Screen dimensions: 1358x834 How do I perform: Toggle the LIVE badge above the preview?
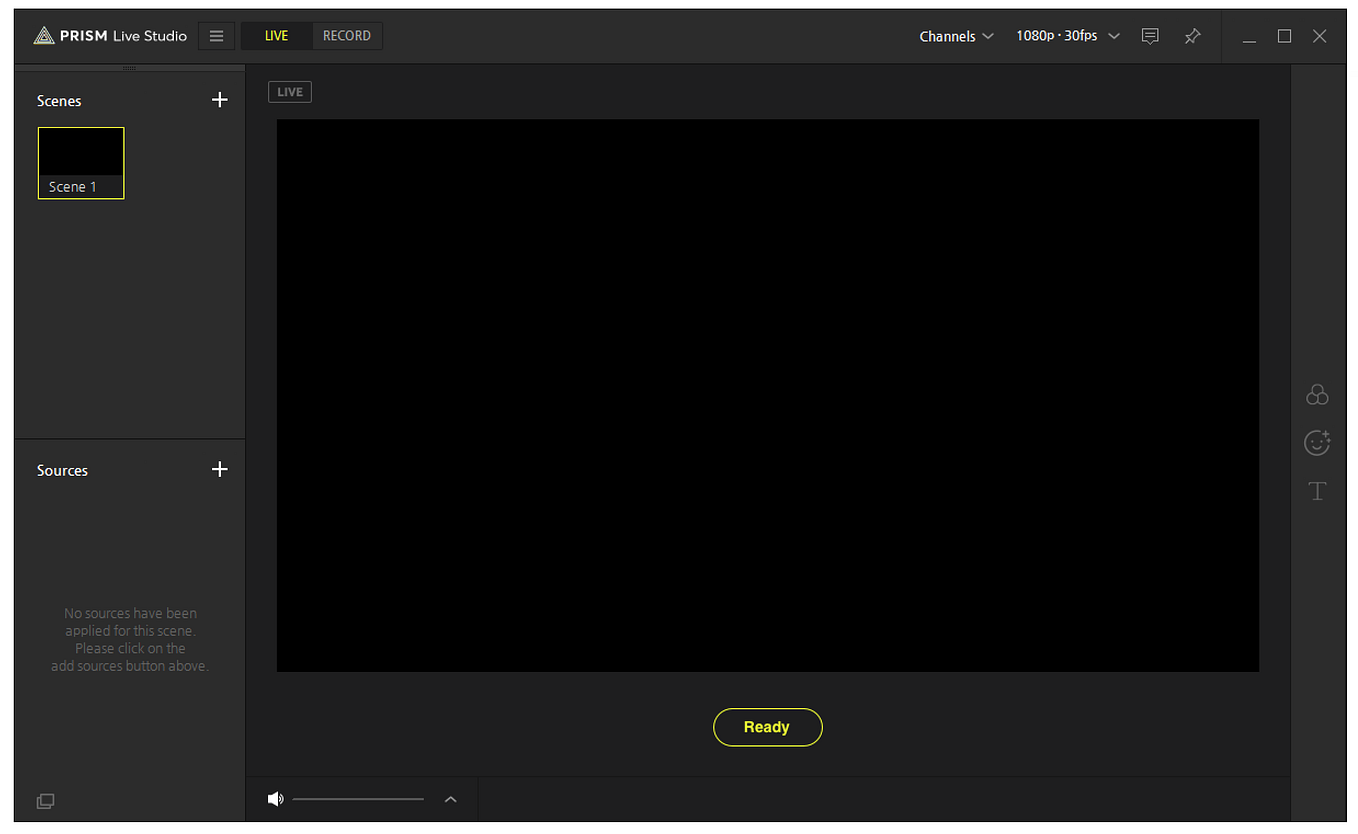[289, 91]
